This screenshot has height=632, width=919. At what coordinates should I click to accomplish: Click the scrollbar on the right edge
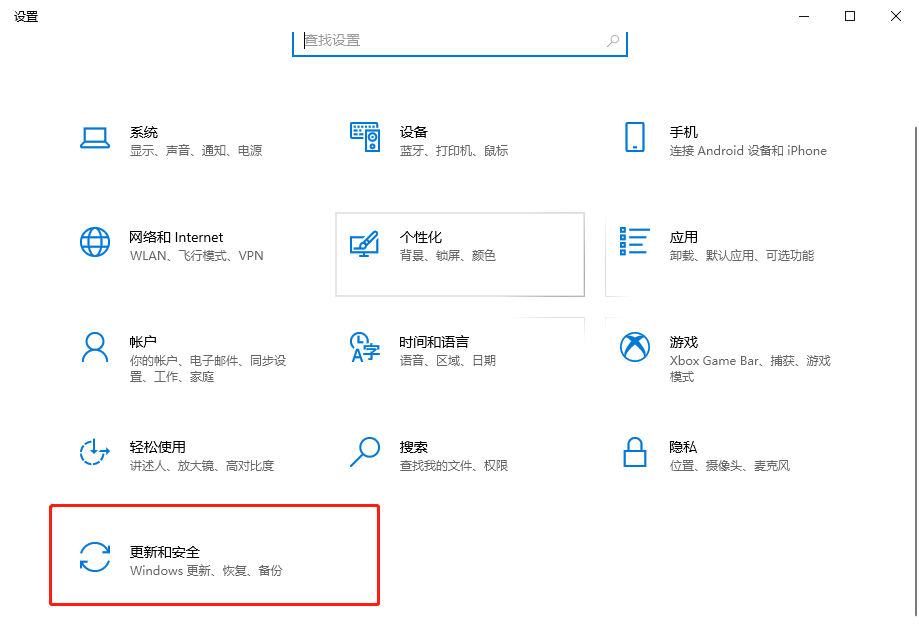913,300
